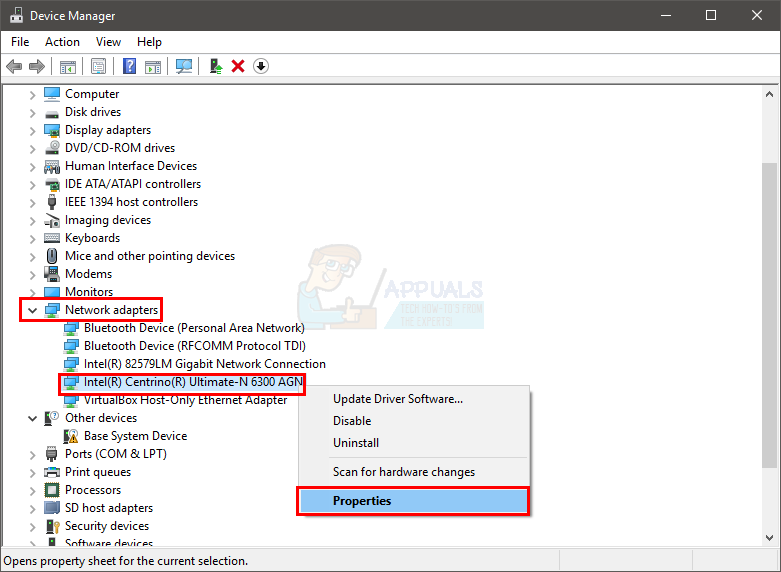Choose Disable in the context menu

(414, 421)
